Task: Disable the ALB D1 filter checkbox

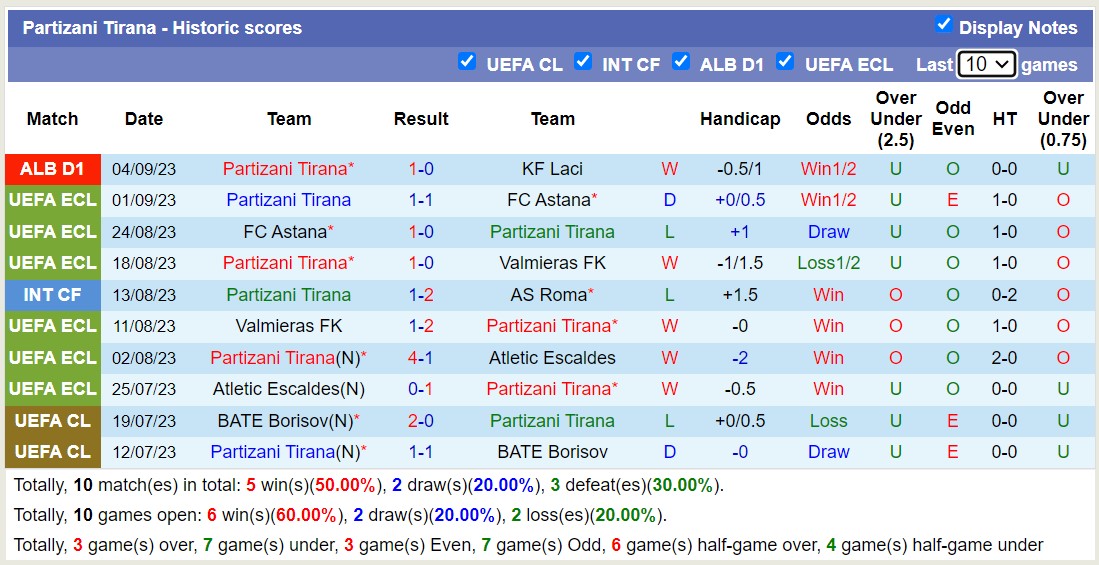Action: click(681, 62)
